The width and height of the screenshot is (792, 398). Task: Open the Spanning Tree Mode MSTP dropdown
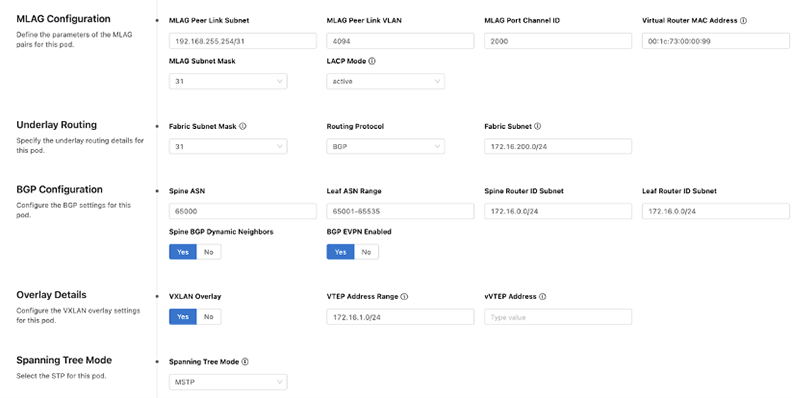pyautogui.click(x=228, y=382)
